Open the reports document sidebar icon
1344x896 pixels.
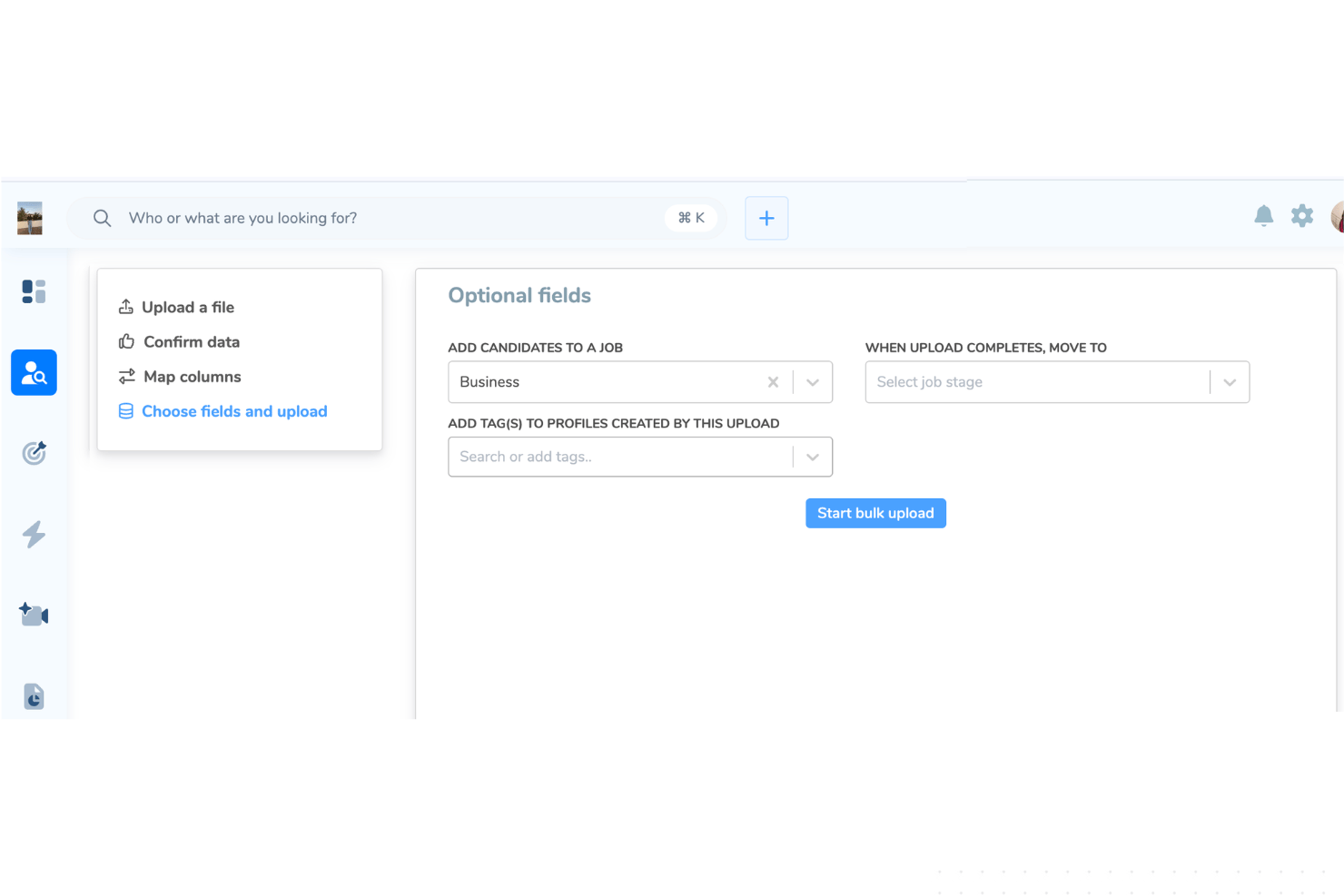point(34,696)
